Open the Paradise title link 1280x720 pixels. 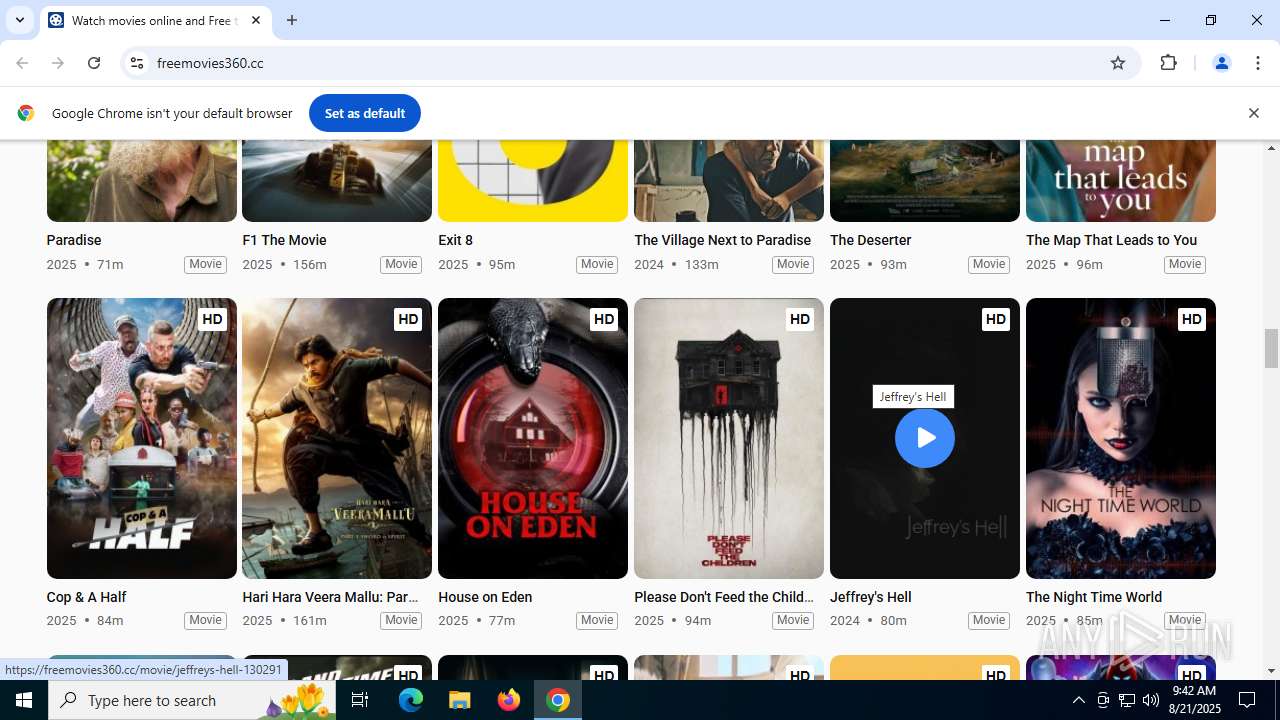pyautogui.click(x=73, y=240)
